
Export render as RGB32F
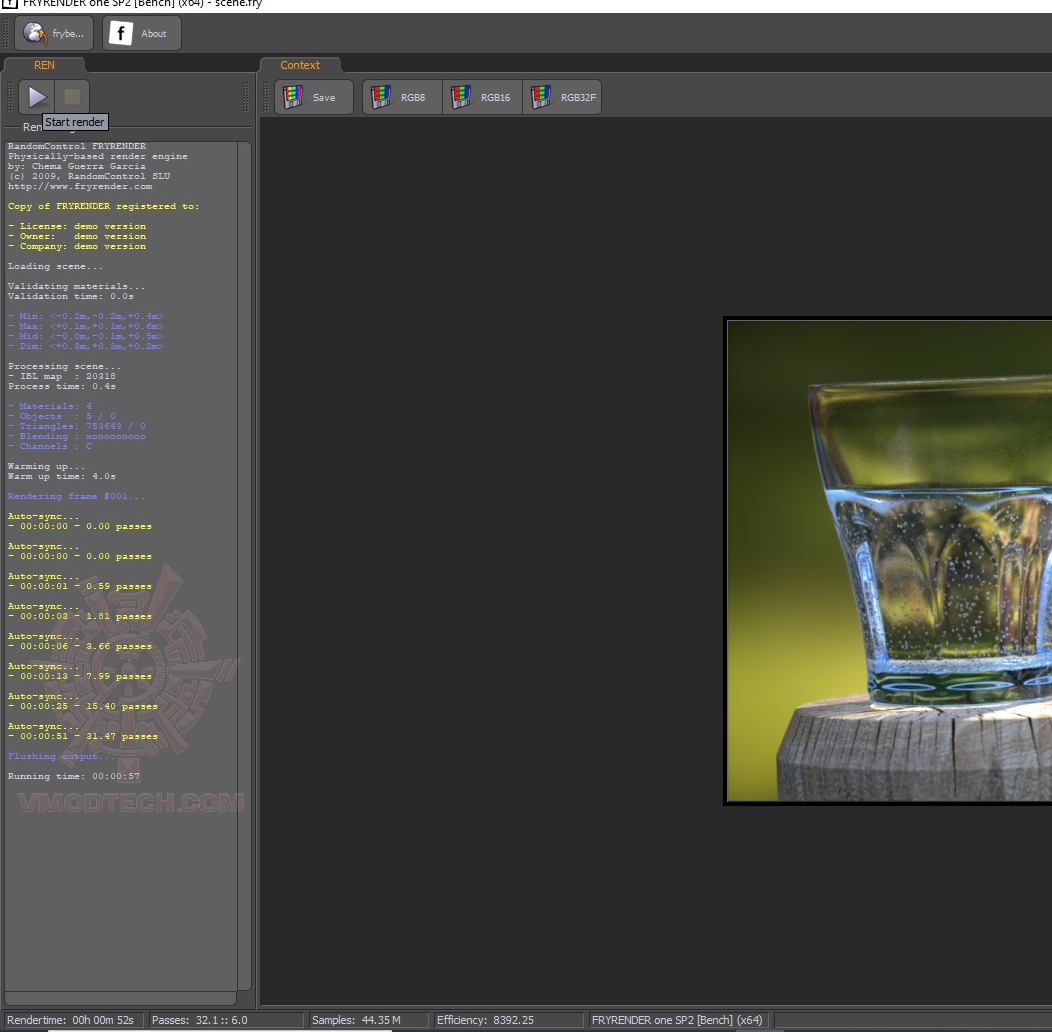tap(562, 97)
